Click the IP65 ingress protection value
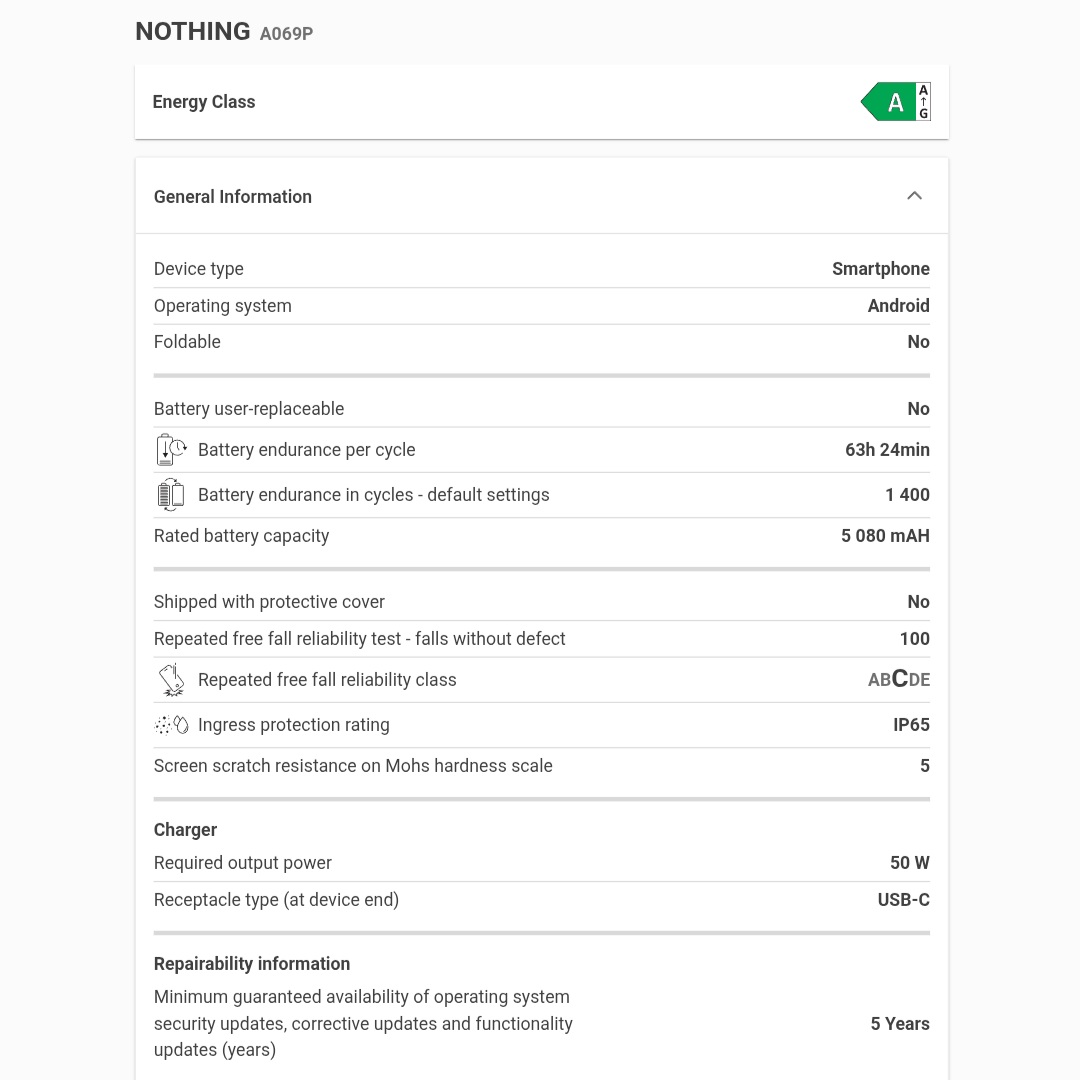Viewport: 1080px width, 1080px height. coord(911,724)
